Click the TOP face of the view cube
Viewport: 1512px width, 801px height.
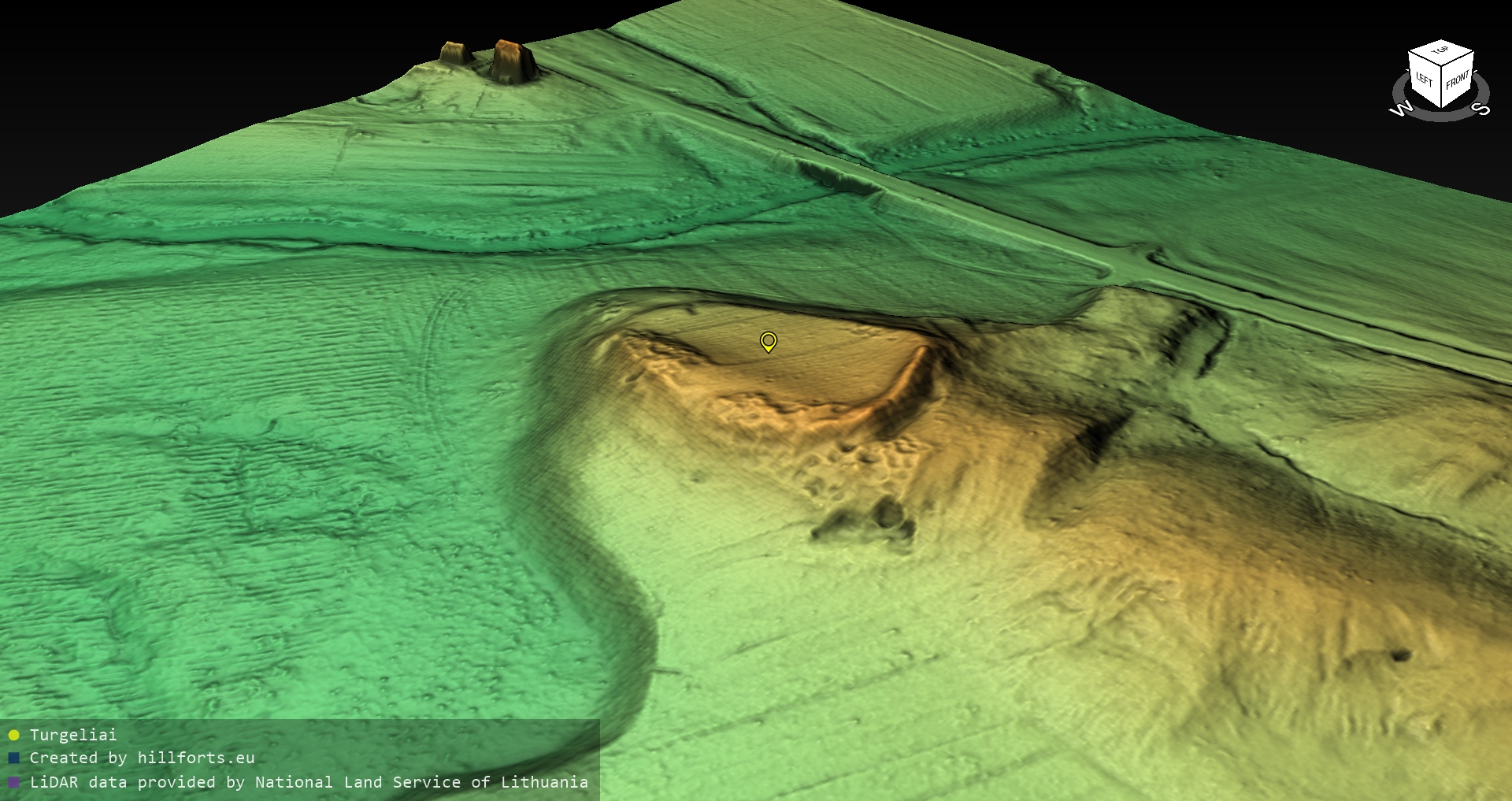[1440, 53]
